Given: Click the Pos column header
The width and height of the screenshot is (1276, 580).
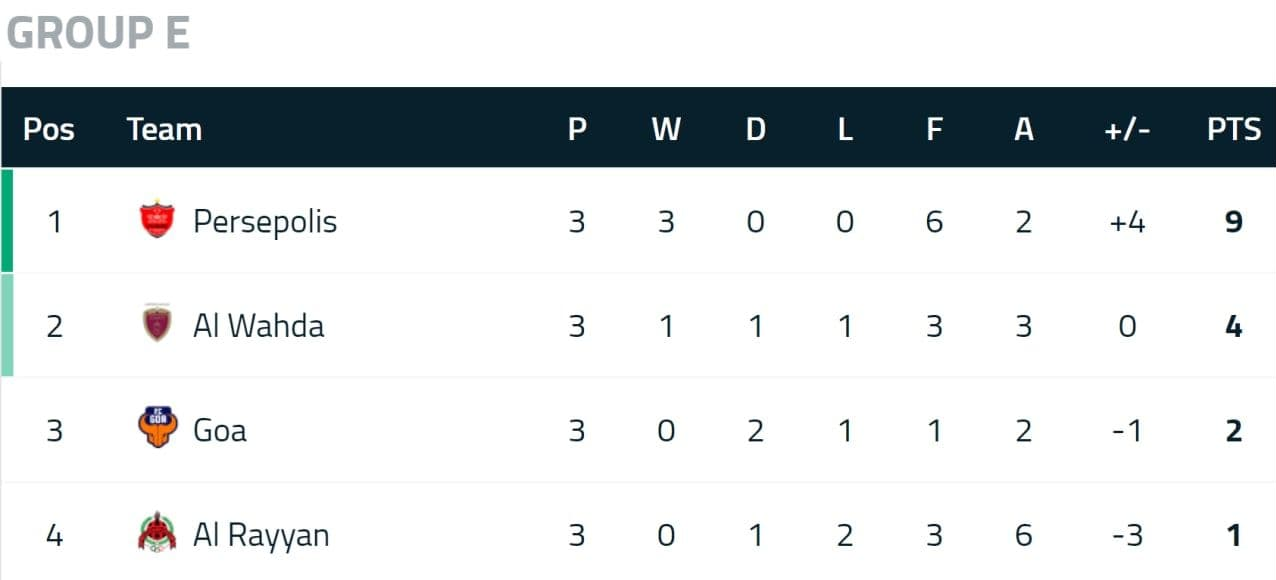Looking at the screenshot, I should click(49, 129).
